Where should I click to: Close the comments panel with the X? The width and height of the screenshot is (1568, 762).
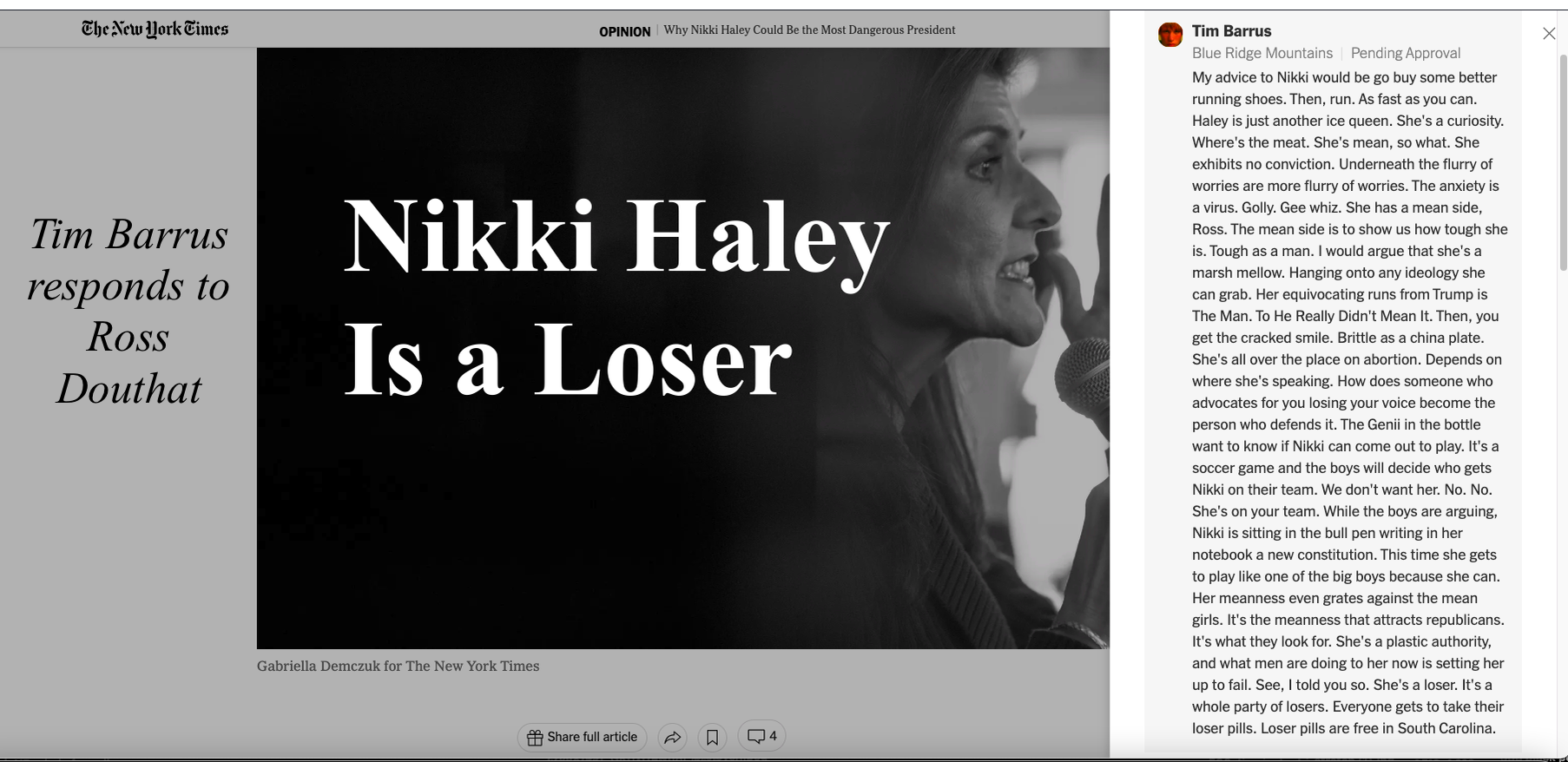click(1549, 34)
